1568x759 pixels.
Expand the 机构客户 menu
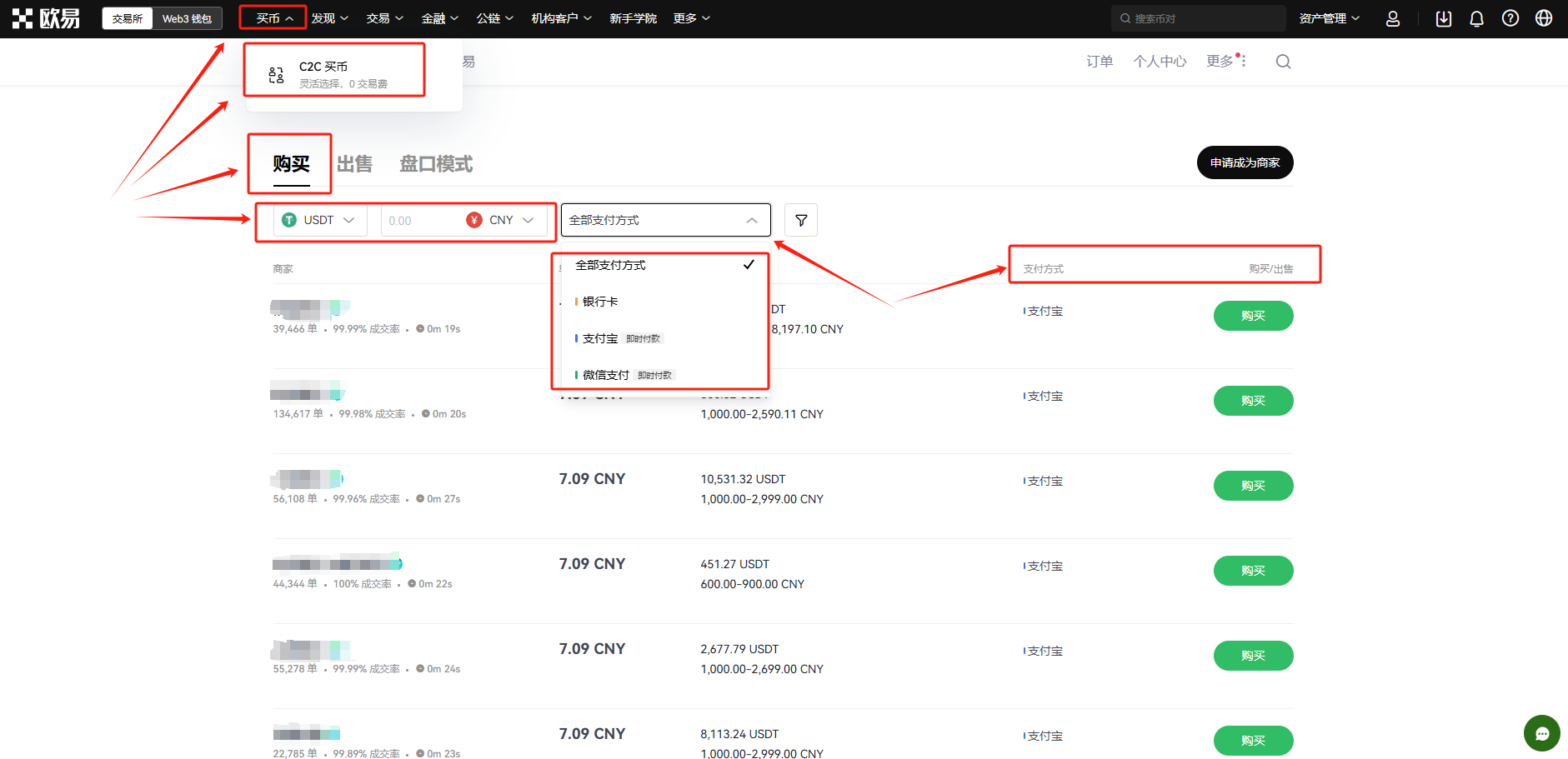(561, 18)
